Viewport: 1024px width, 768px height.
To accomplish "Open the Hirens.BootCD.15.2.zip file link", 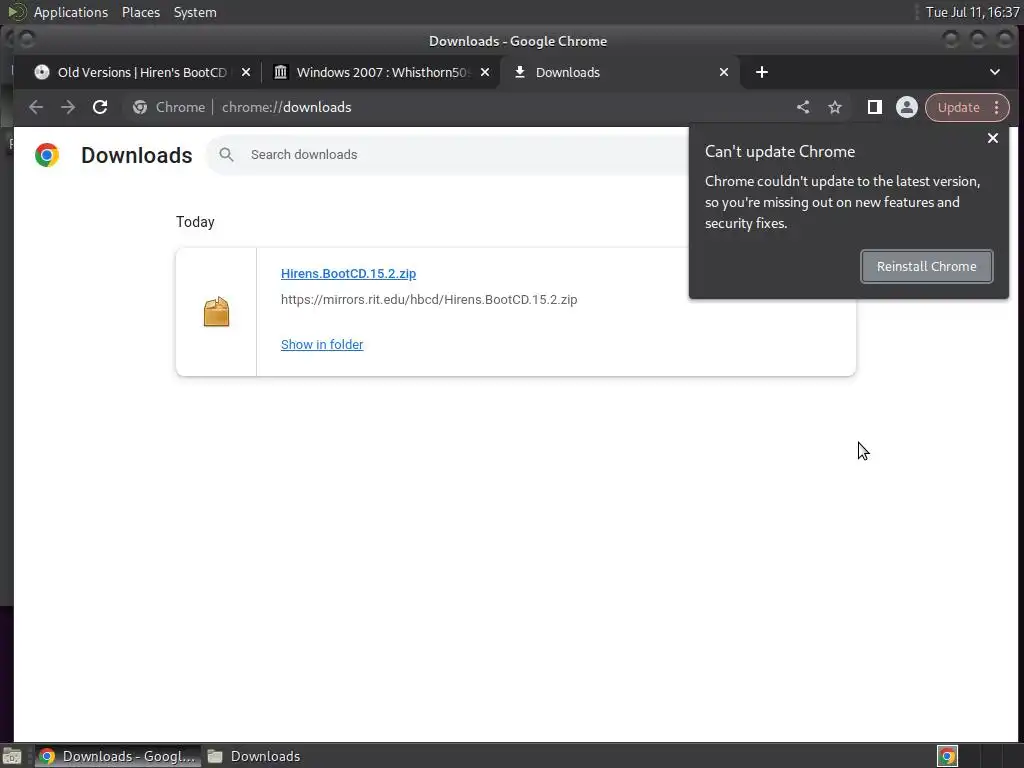I will (x=348, y=274).
